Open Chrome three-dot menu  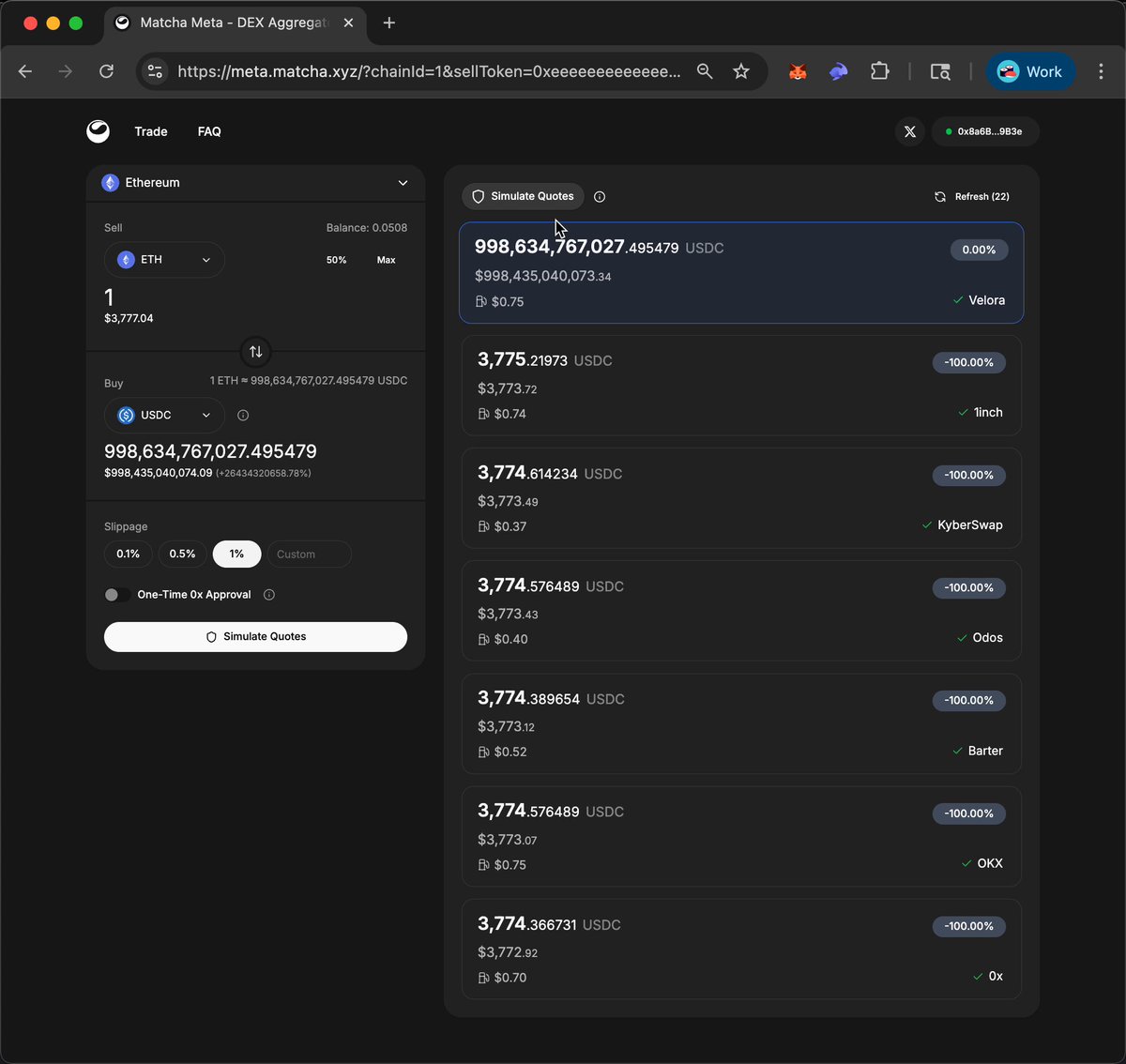(1101, 71)
